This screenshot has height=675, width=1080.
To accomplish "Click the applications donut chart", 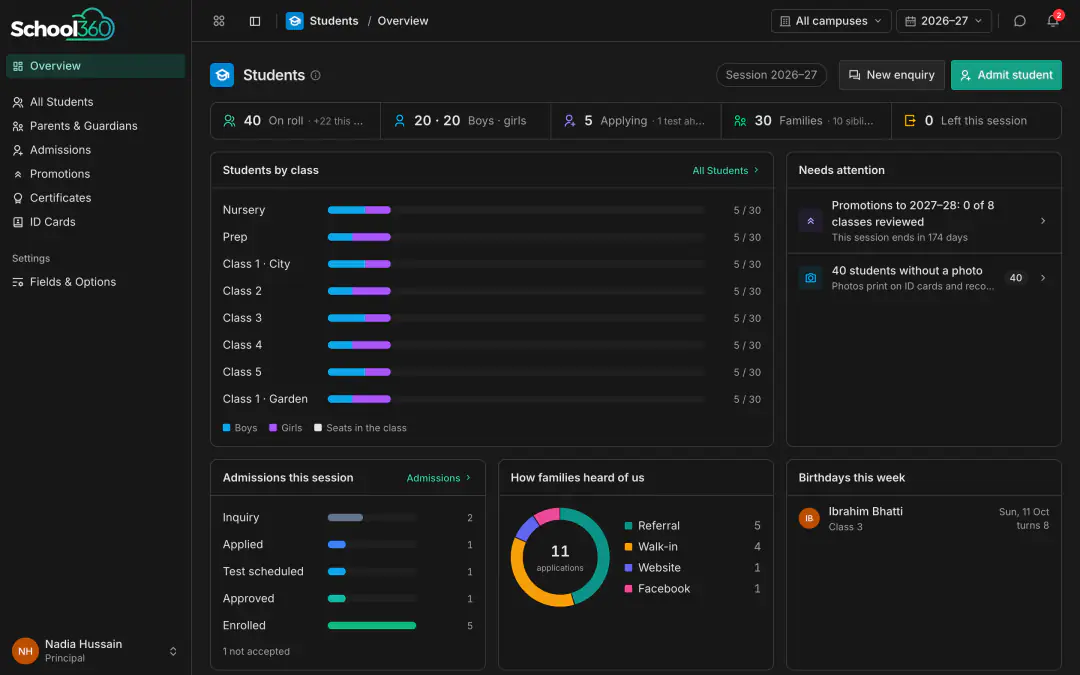I will tap(560, 557).
